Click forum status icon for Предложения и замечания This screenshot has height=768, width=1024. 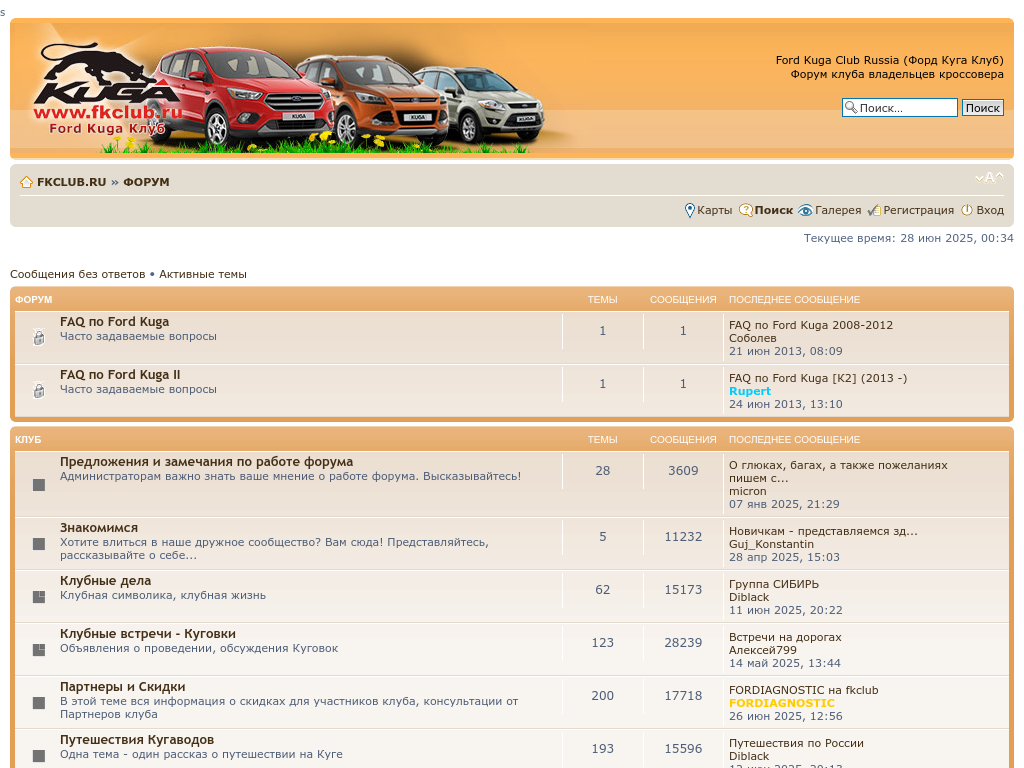click(39, 485)
